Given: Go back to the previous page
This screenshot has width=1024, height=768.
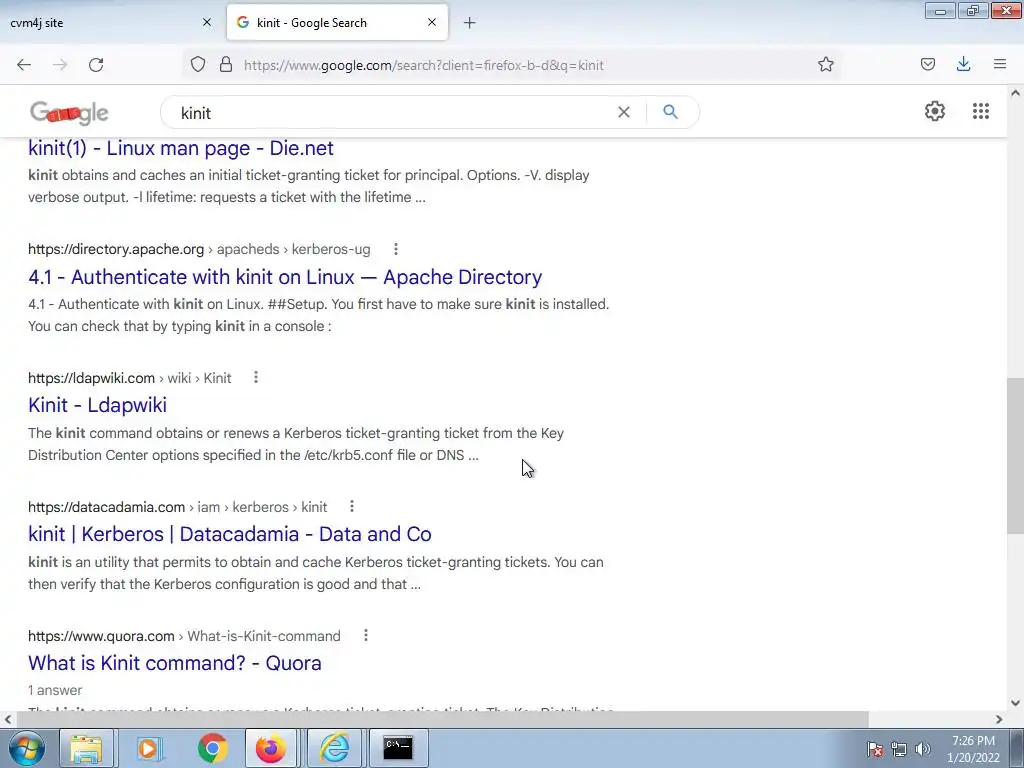Looking at the screenshot, I should [x=24, y=65].
